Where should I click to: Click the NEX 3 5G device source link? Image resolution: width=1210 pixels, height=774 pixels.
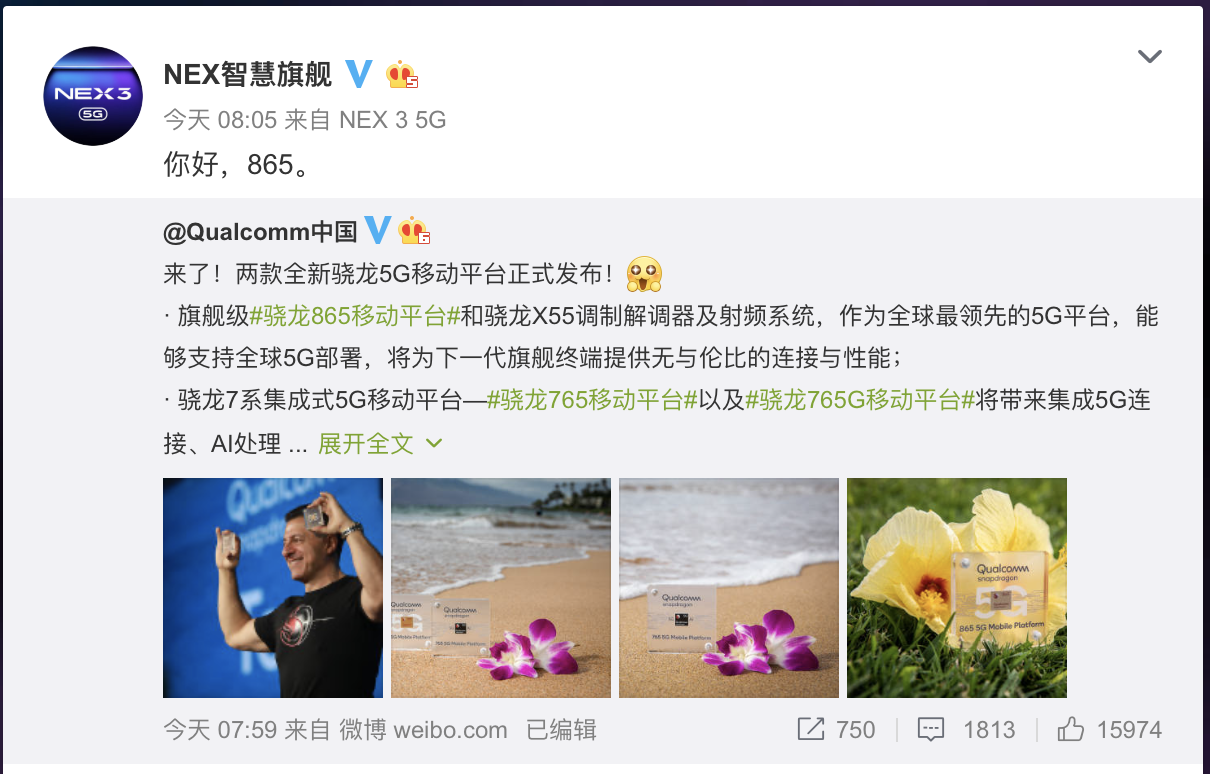pyautogui.click(x=393, y=120)
